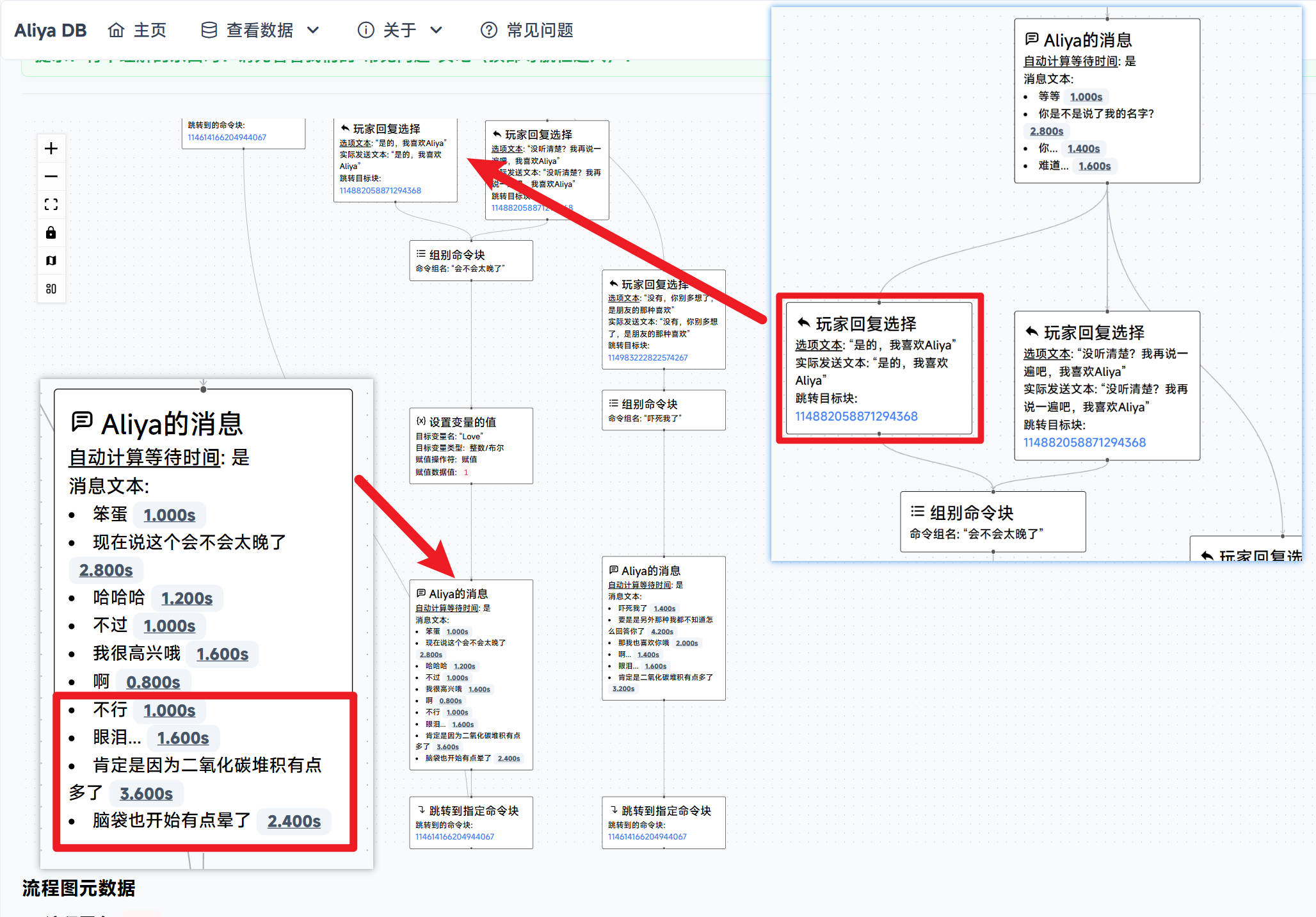1316x917 pixels.
Task: Click the Aliya DB brand link
Action: tap(50, 30)
